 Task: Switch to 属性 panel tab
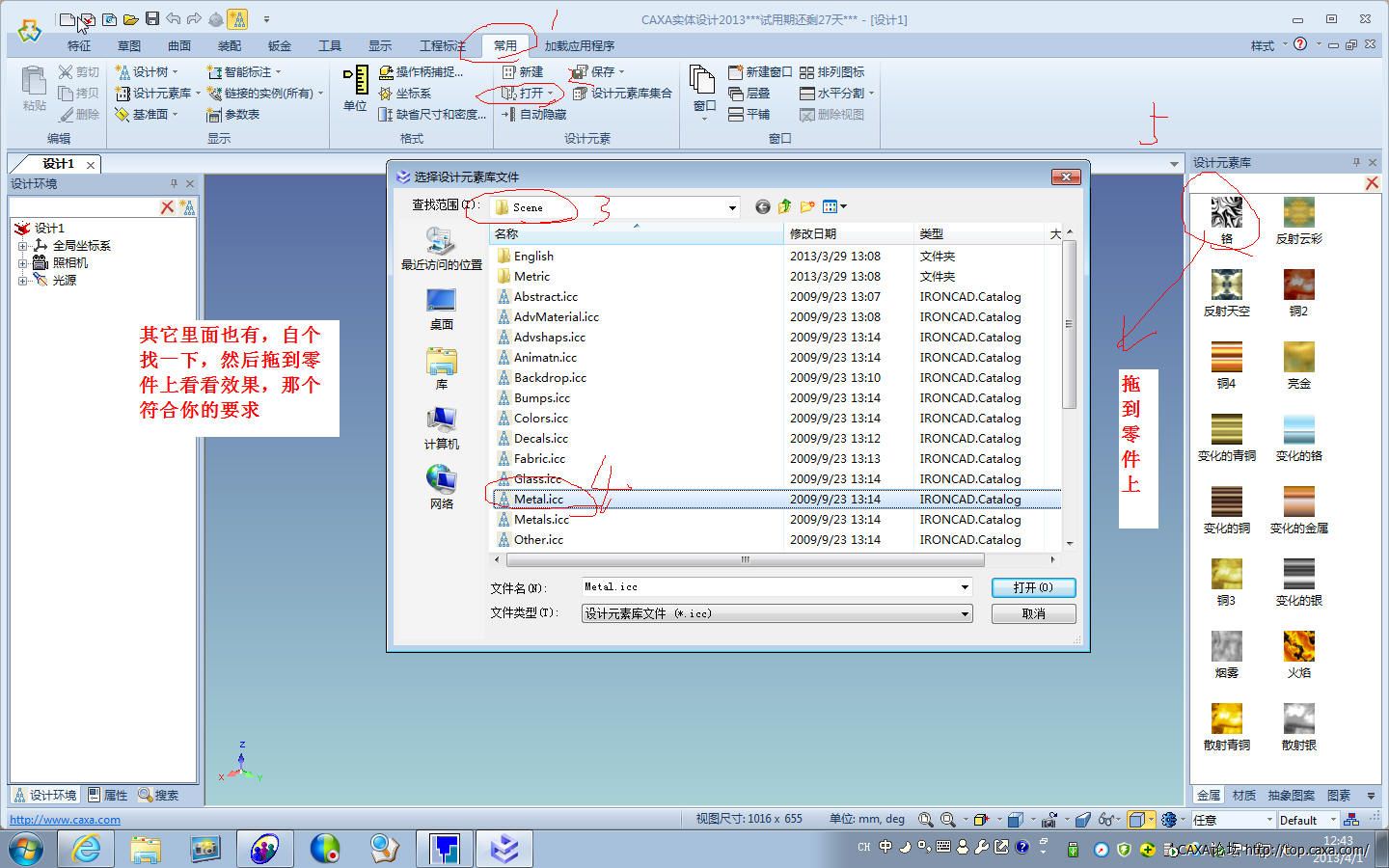[107, 796]
